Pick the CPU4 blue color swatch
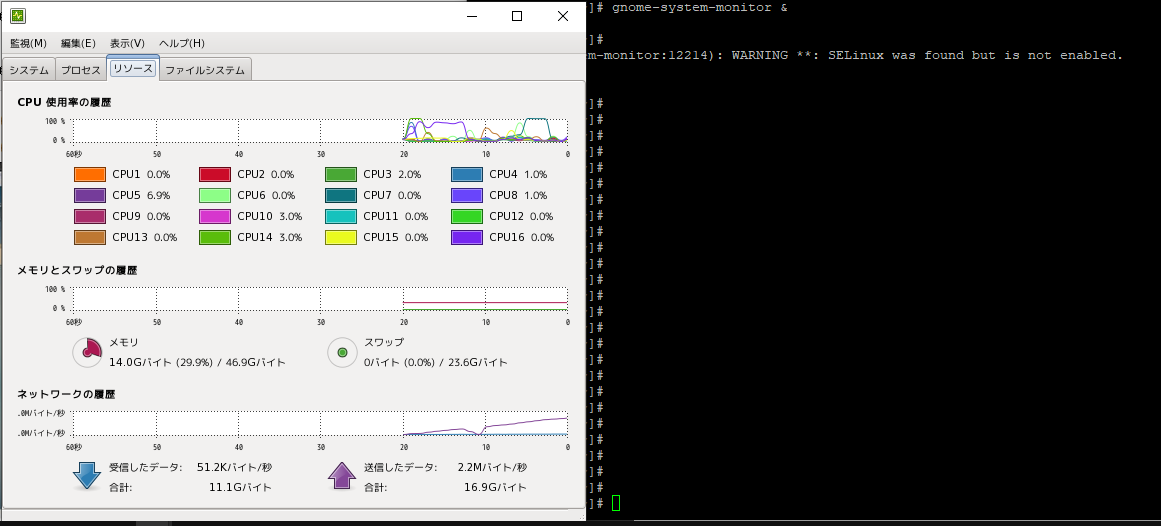1161x526 pixels. point(467,175)
